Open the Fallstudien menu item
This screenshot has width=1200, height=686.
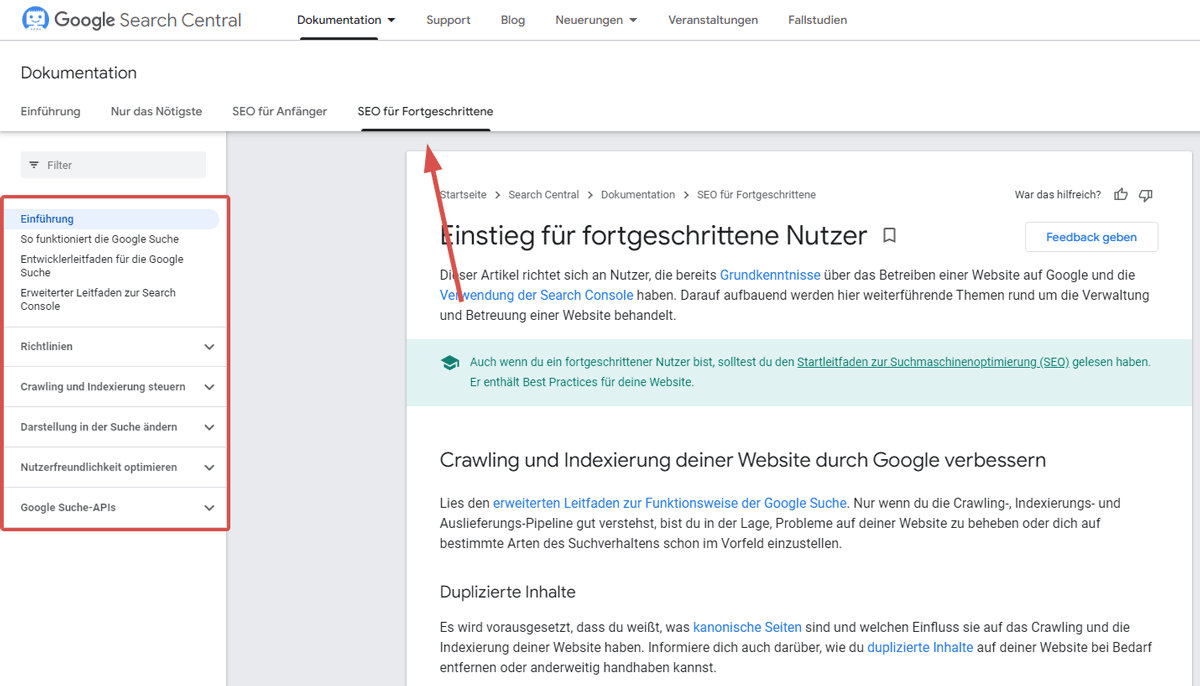pyautogui.click(x=817, y=20)
